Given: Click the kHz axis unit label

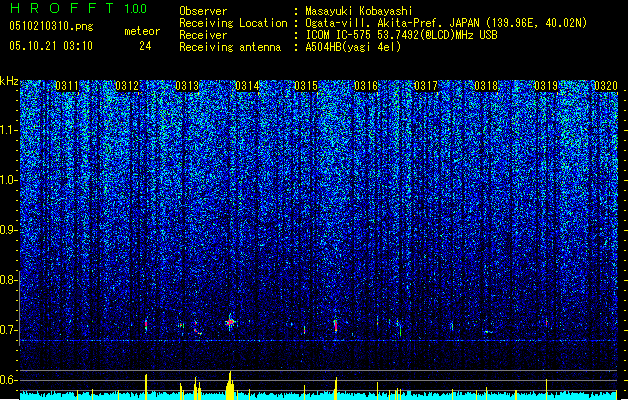Looking at the screenshot, I should pyautogui.click(x=9, y=81).
